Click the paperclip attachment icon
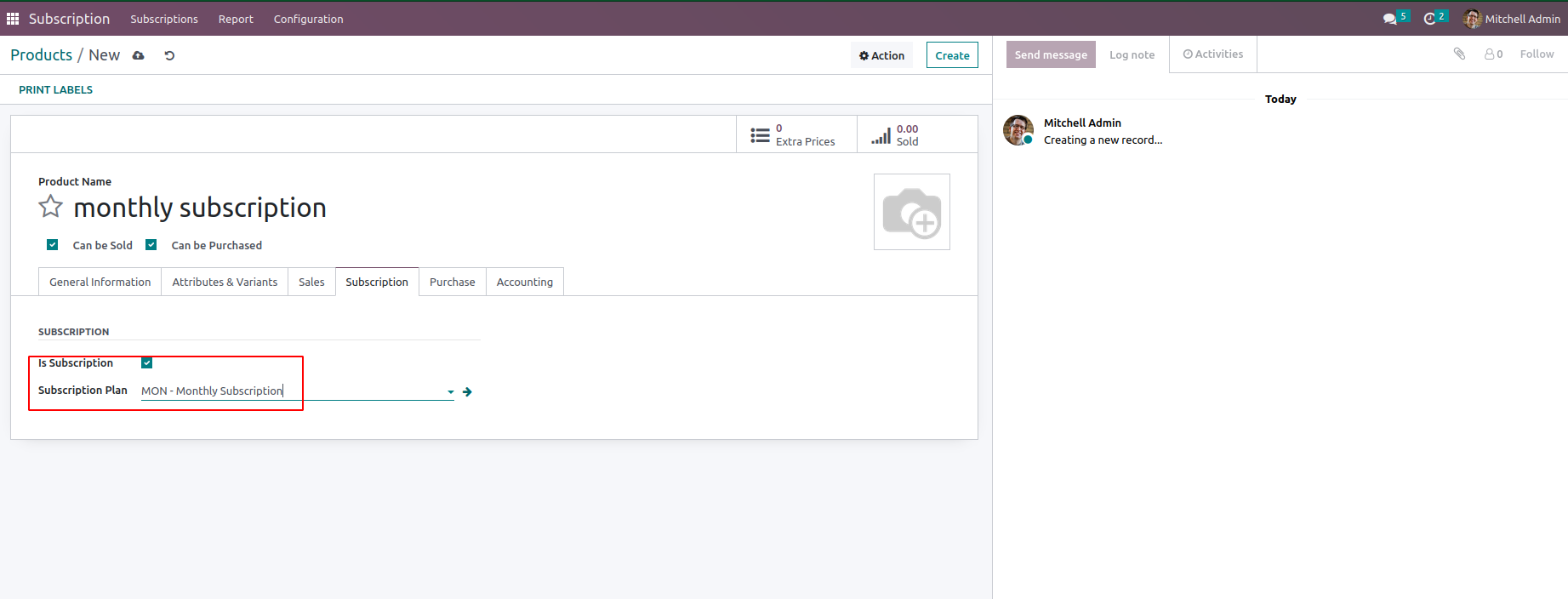The width and height of the screenshot is (1568, 599). 1459,54
